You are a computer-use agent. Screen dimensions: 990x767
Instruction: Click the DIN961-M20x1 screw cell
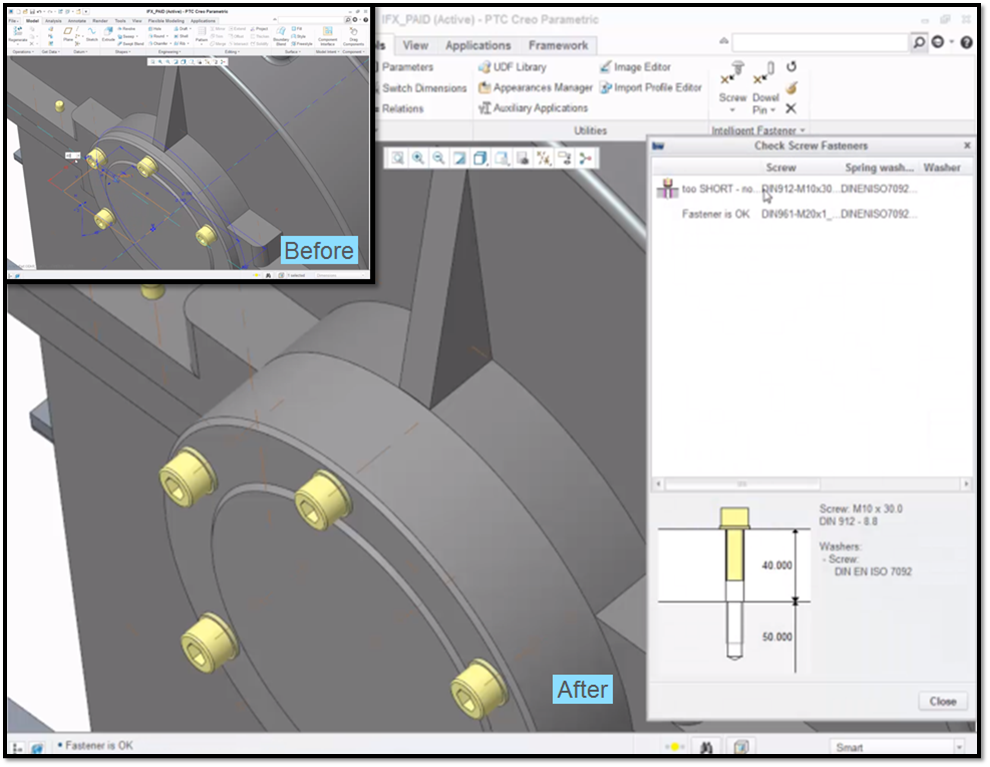tap(797, 214)
